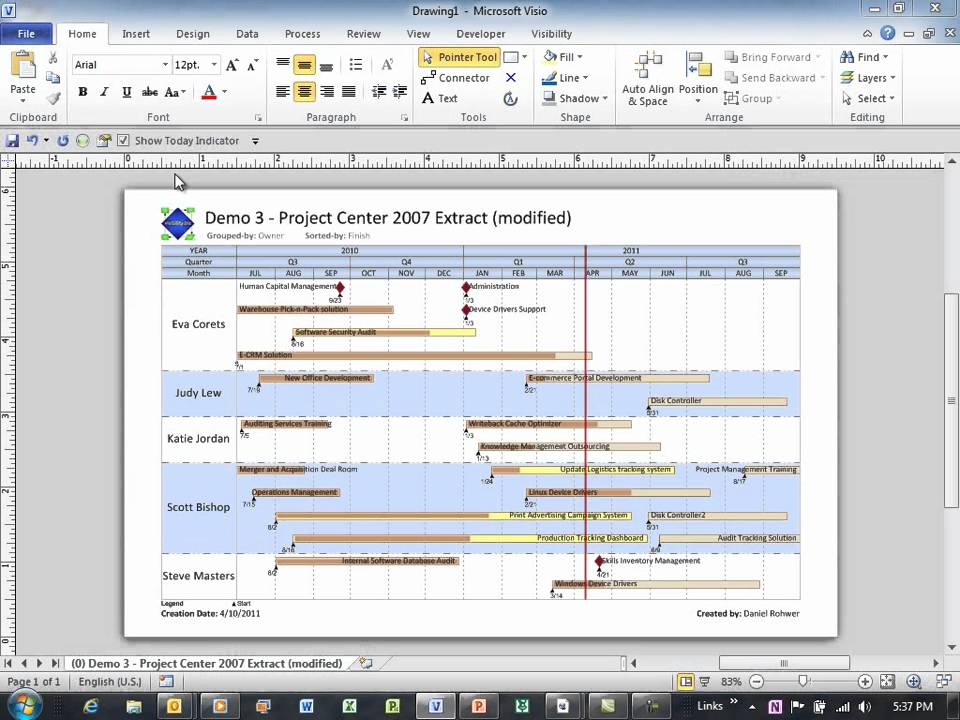Viewport: 960px width, 720px height.
Task: Open Internet Explorer from taskbar
Action: coord(91,706)
